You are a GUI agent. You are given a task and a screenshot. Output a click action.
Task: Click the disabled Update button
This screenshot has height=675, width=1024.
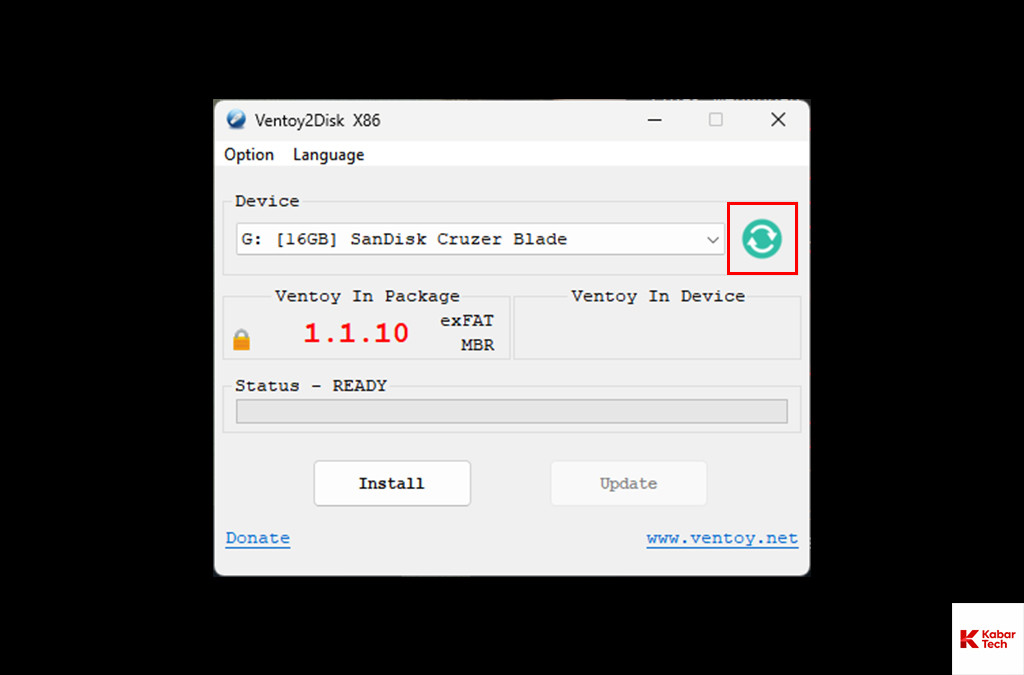tap(628, 483)
